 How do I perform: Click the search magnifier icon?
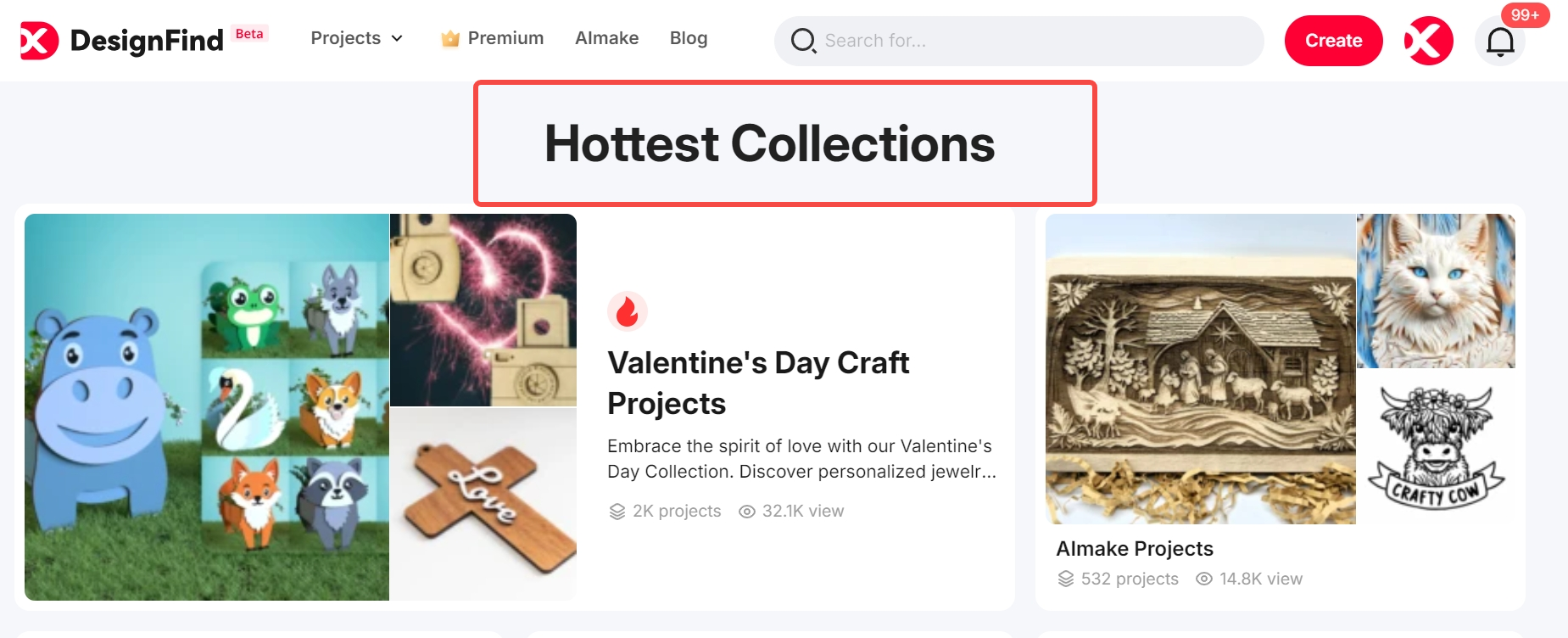point(803,40)
